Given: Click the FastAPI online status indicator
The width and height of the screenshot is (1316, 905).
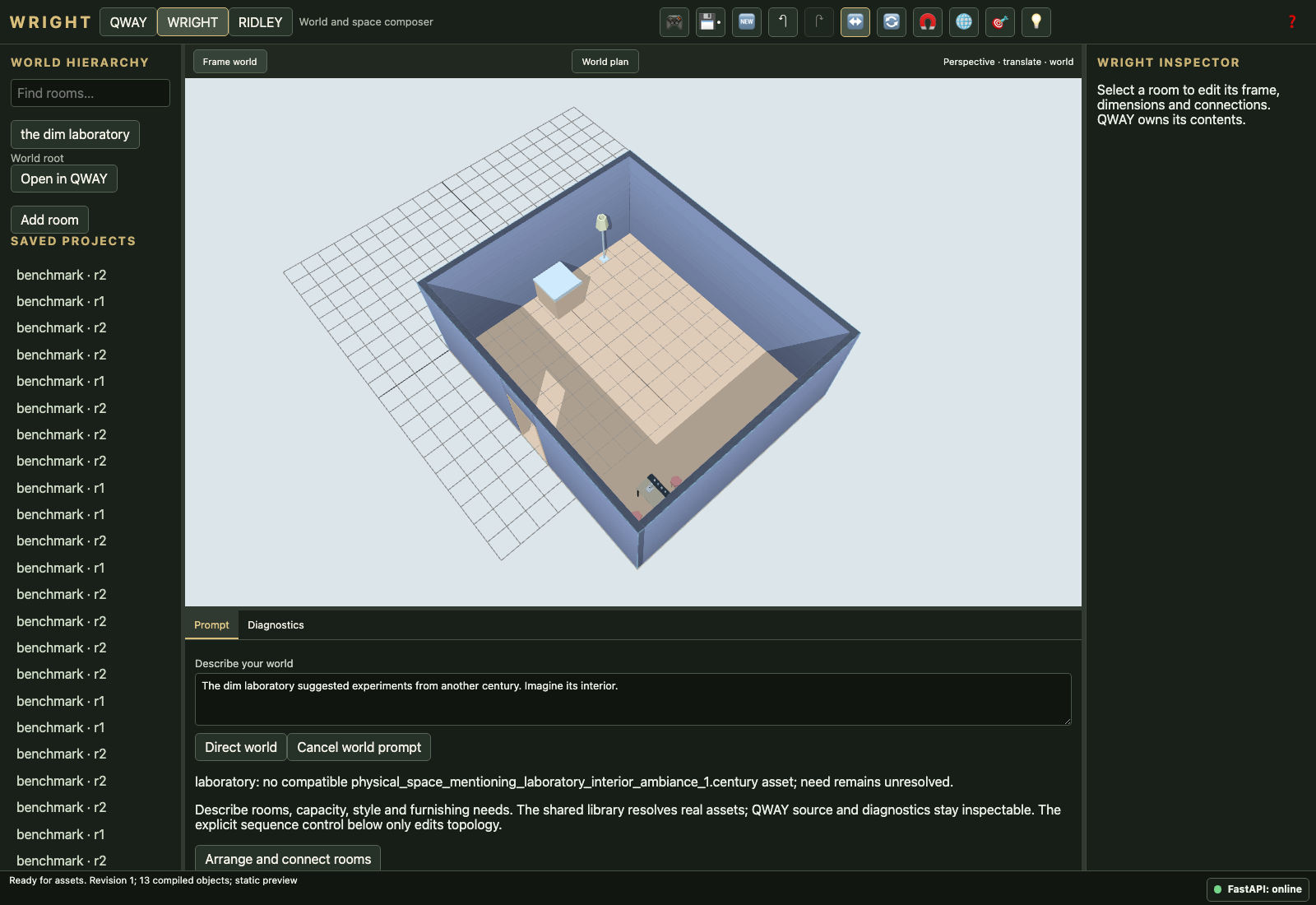Looking at the screenshot, I should [x=1258, y=889].
